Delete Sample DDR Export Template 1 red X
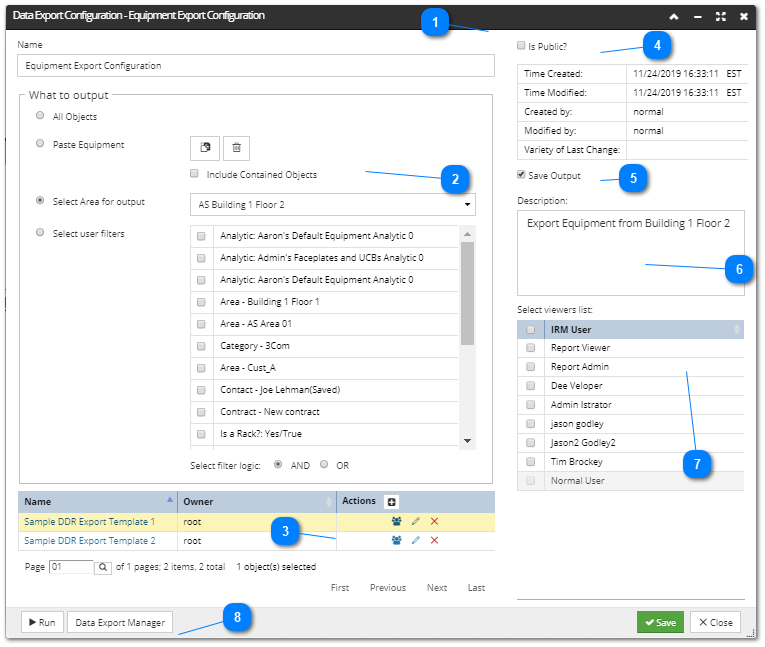 (434, 521)
